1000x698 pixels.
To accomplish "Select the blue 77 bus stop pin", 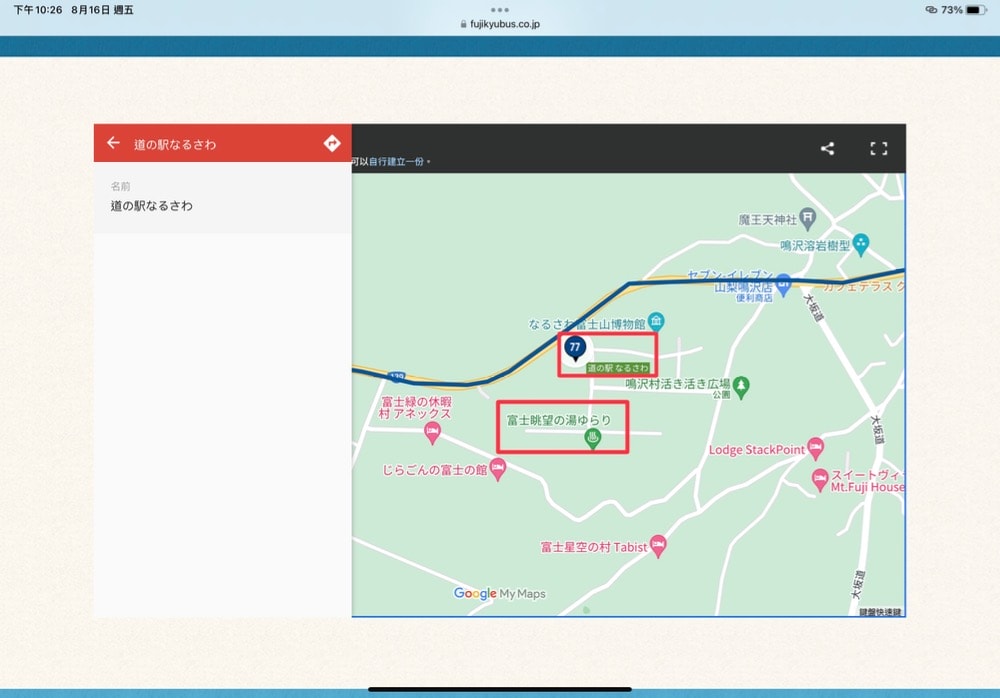I will coord(575,349).
